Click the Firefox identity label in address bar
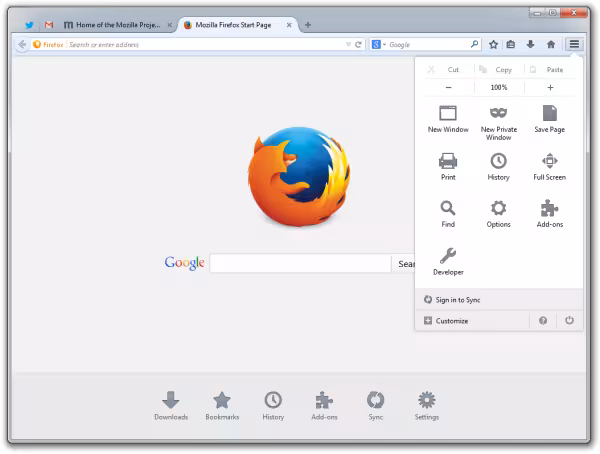600x454 pixels. click(48, 44)
